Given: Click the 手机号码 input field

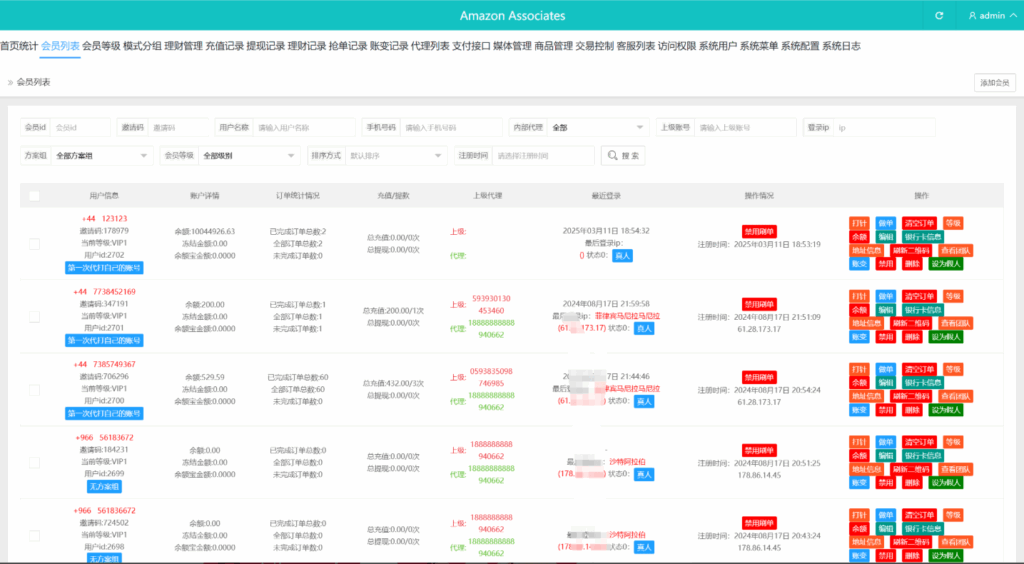Looking at the screenshot, I should (x=451, y=127).
